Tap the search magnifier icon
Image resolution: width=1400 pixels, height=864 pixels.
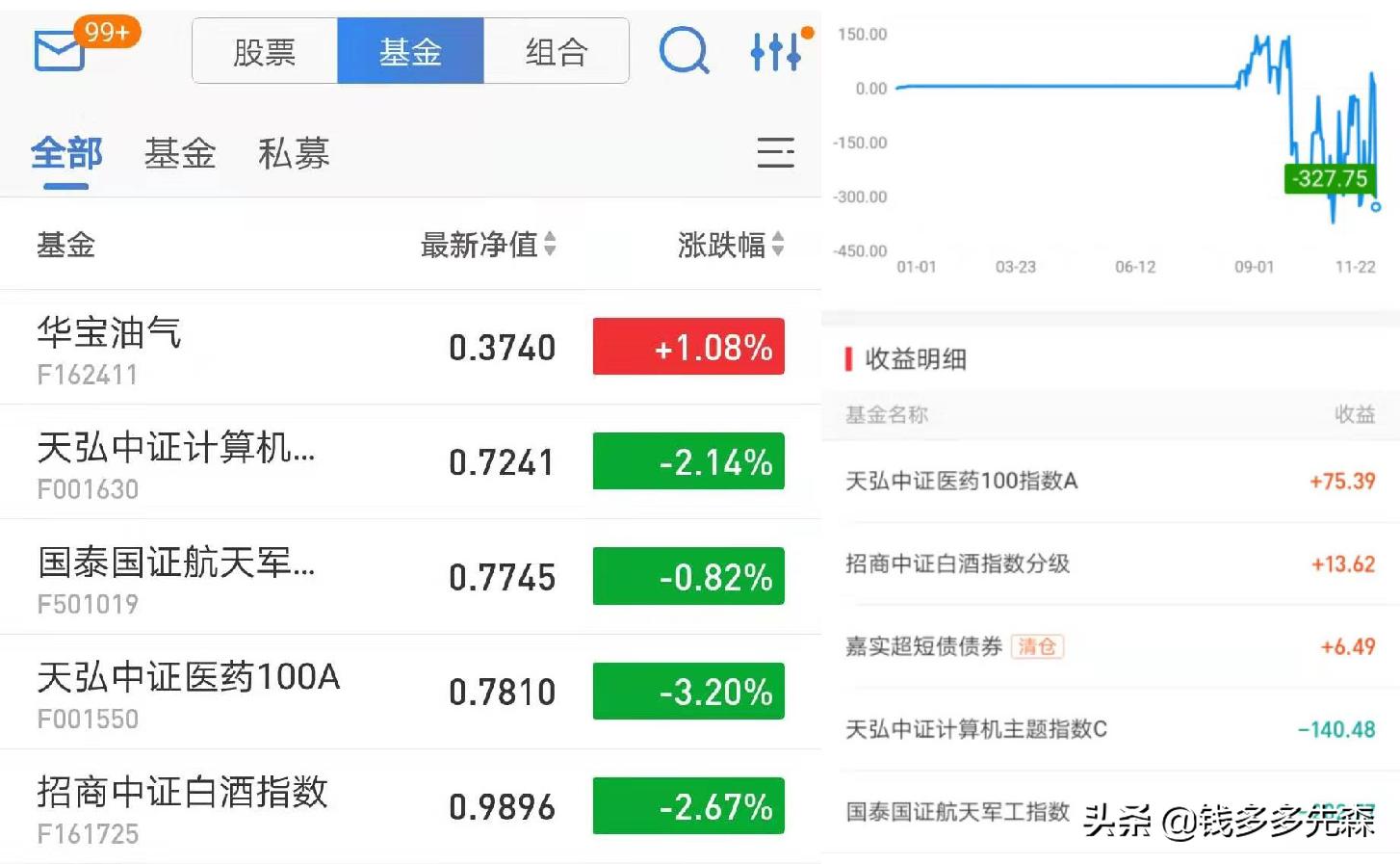click(x=684, y=51)
